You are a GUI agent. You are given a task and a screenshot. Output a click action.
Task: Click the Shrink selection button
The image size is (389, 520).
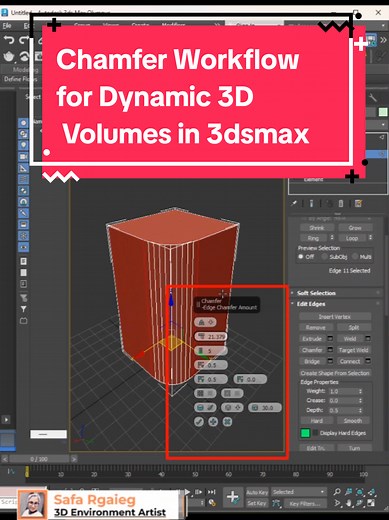317,228
